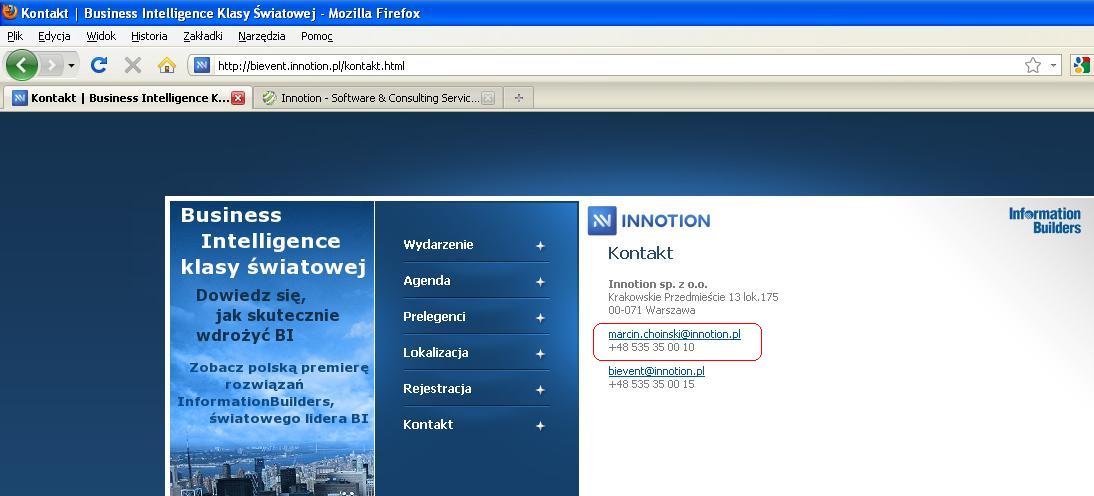Open the Pomoc menu
Screen dimensions: 1094x496
[x=317, y=36]
